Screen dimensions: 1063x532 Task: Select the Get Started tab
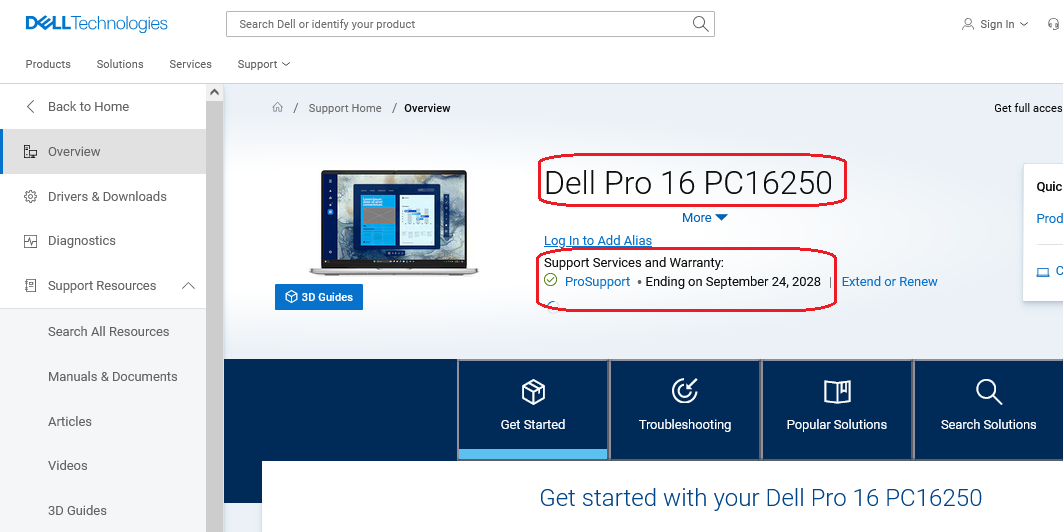pos(533,410)
